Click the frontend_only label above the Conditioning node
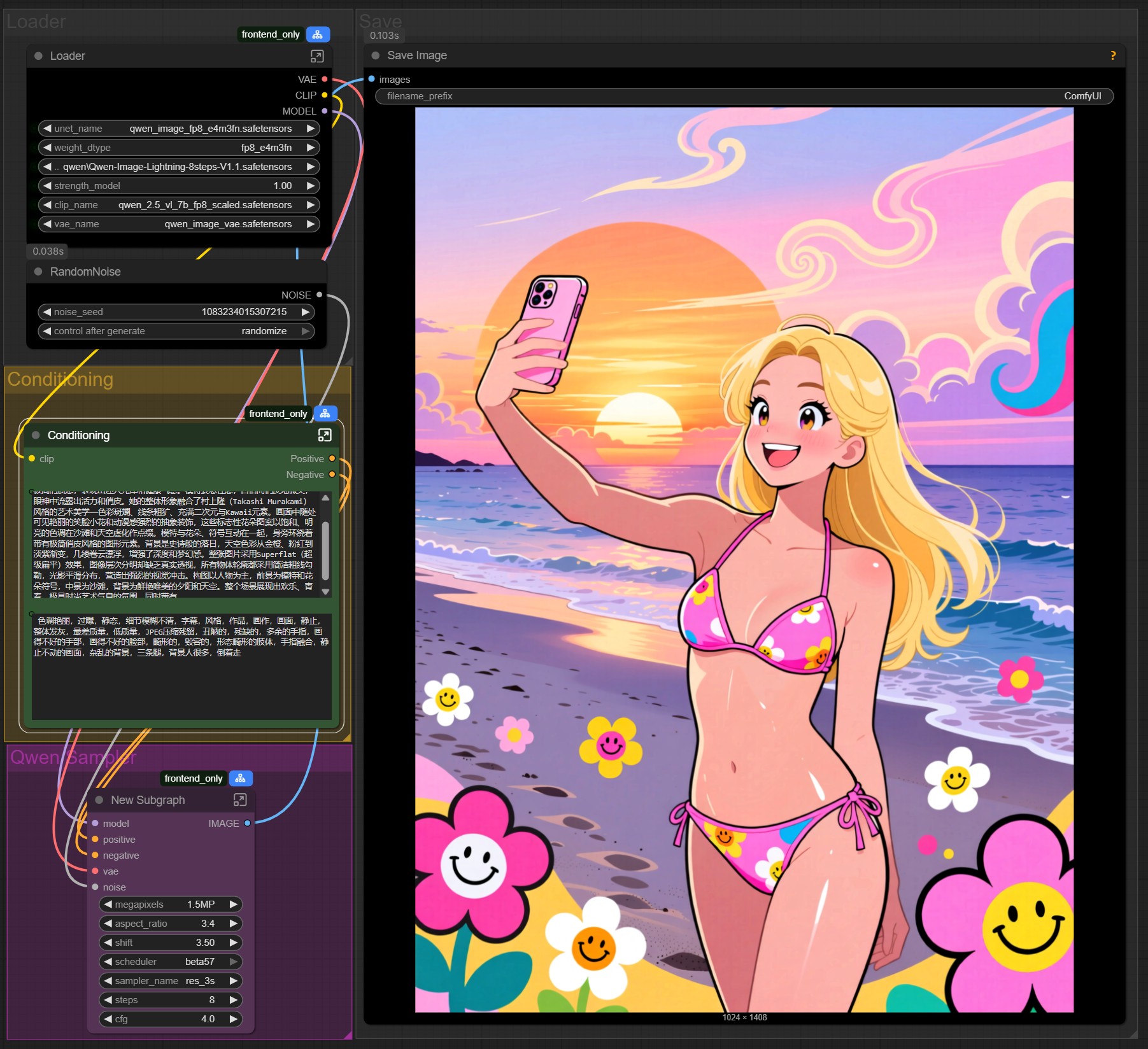The height and width of the screenshot is (1049, 1148). [x=278, y=414]
